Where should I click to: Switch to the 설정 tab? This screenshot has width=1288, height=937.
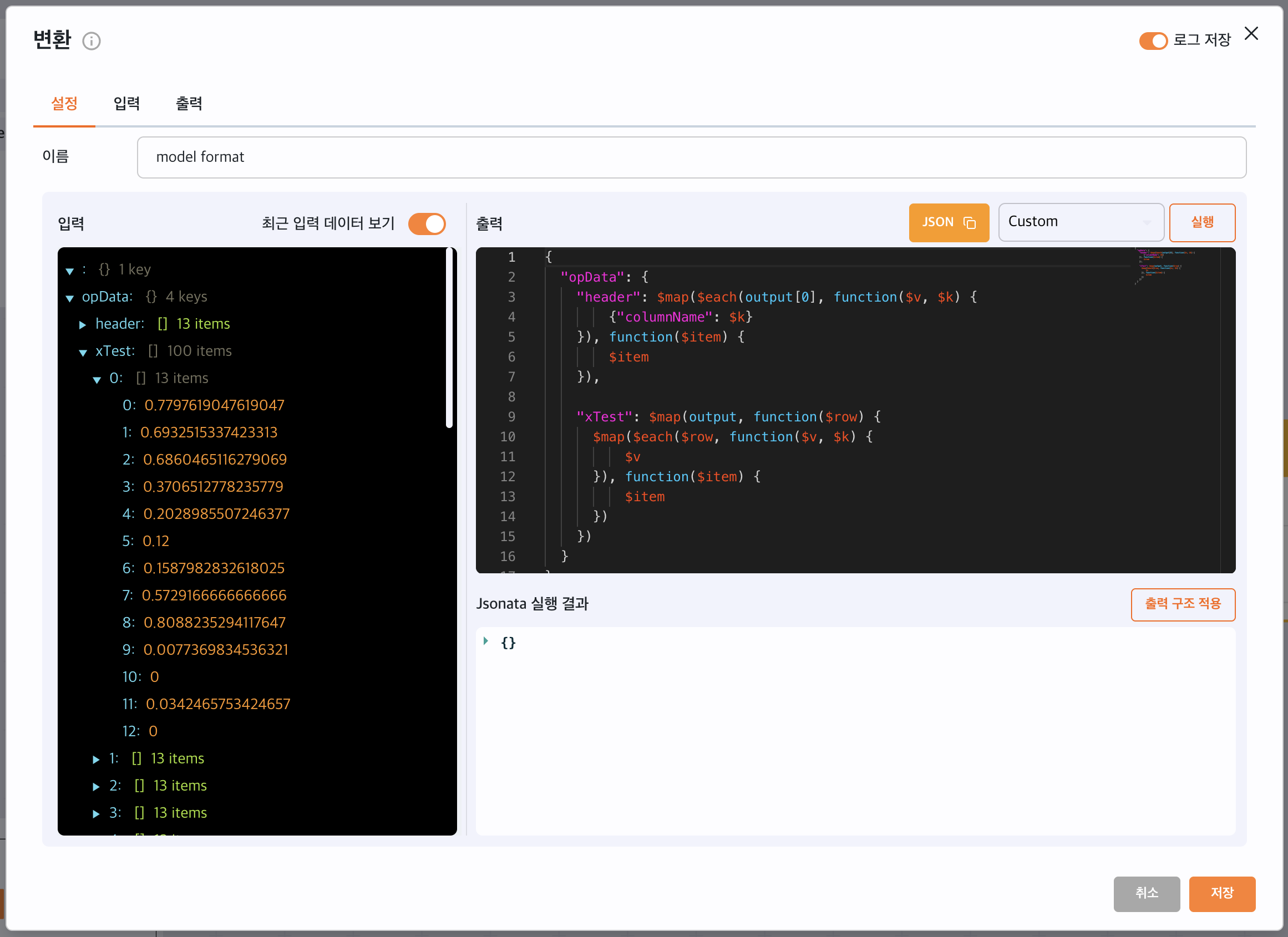(x=64, y=103)
